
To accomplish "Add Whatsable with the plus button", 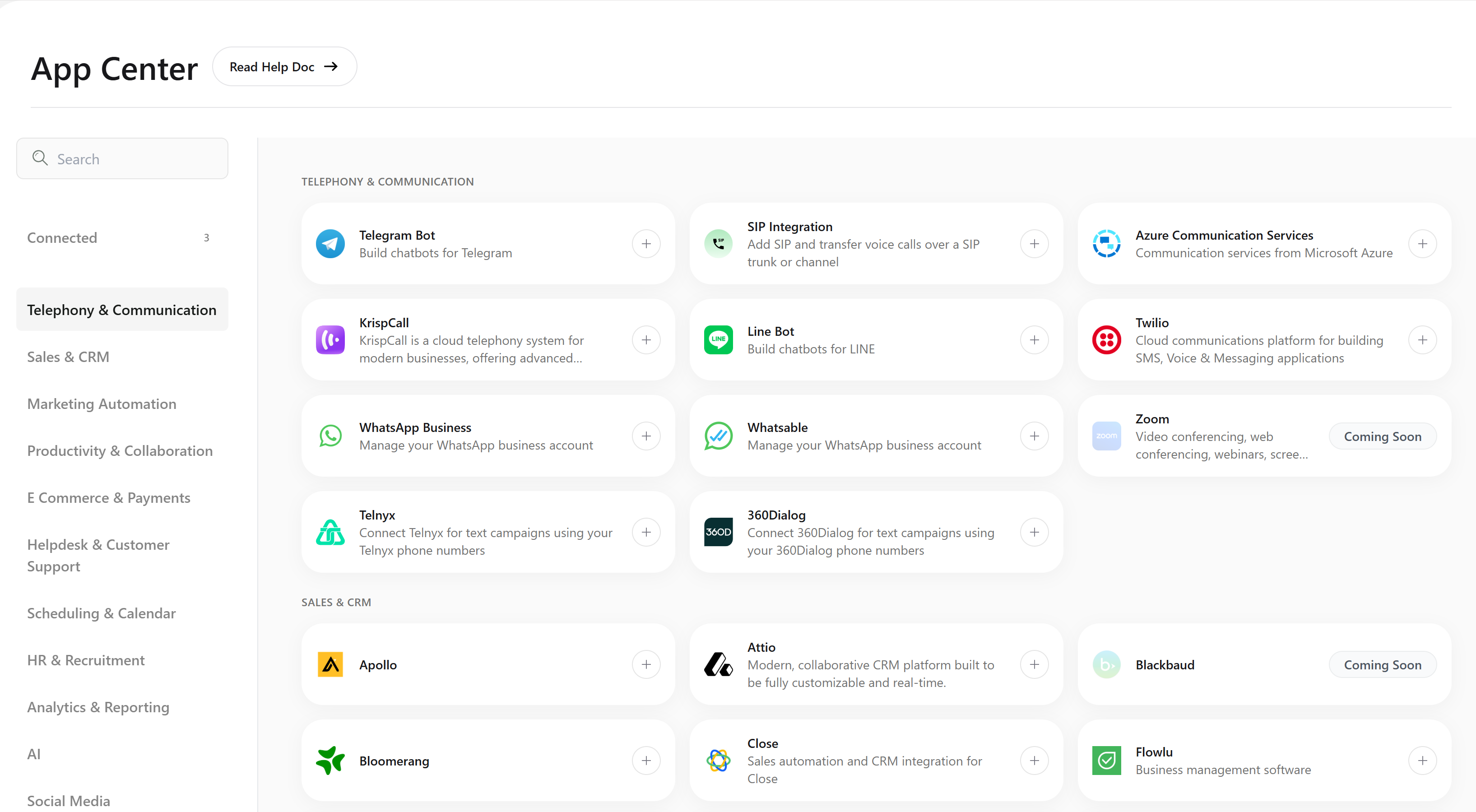I will pos(1034,436).
